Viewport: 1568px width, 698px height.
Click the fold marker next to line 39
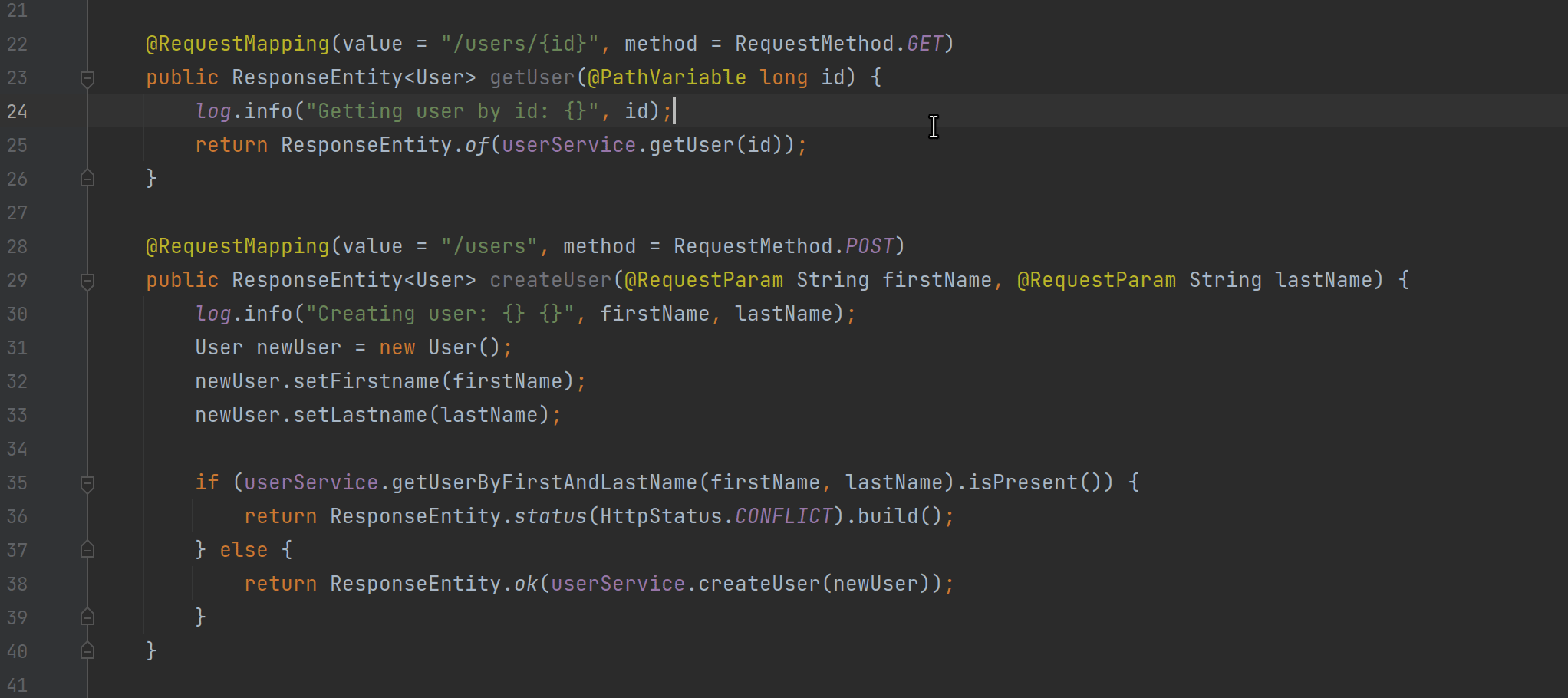point(87,617)
